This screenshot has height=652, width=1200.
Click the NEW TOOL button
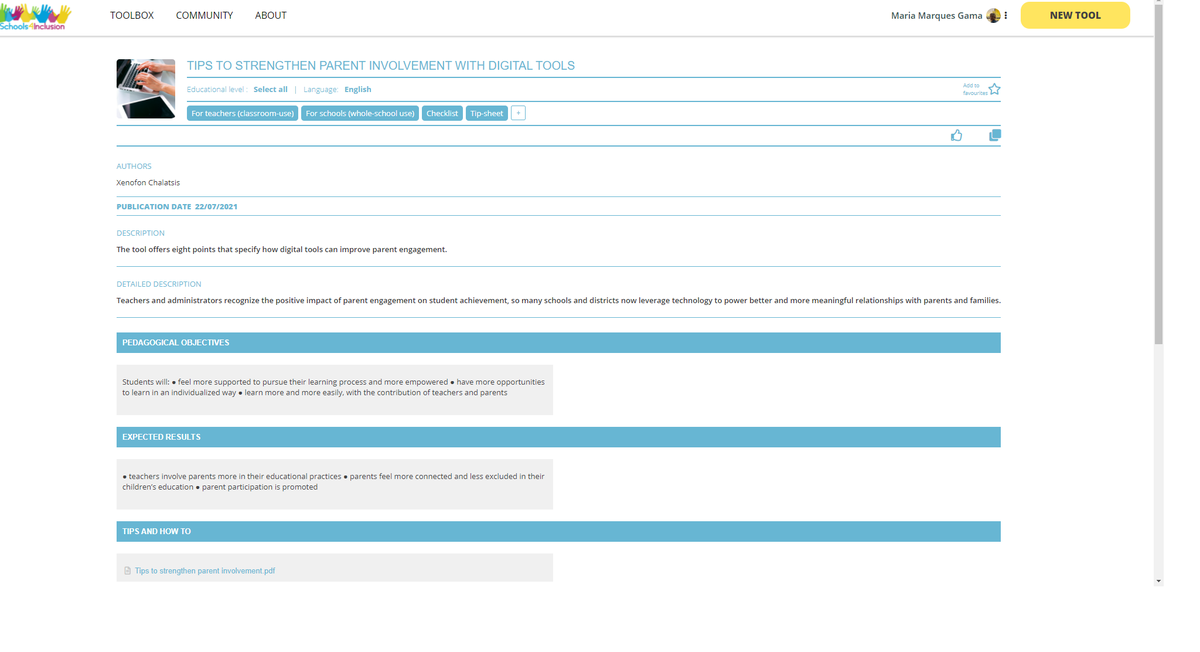[1075, 15]
